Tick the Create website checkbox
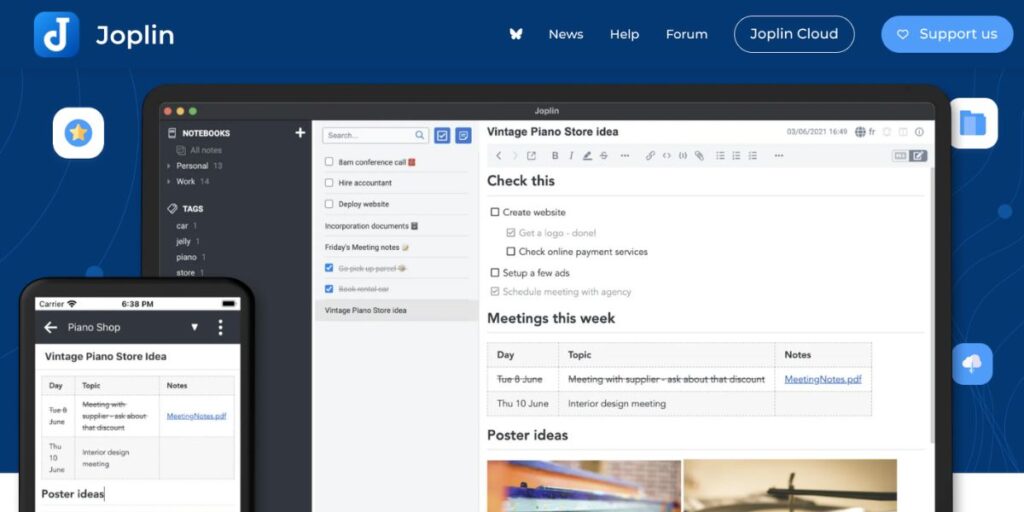1024x512 pixels. (495, 212)
